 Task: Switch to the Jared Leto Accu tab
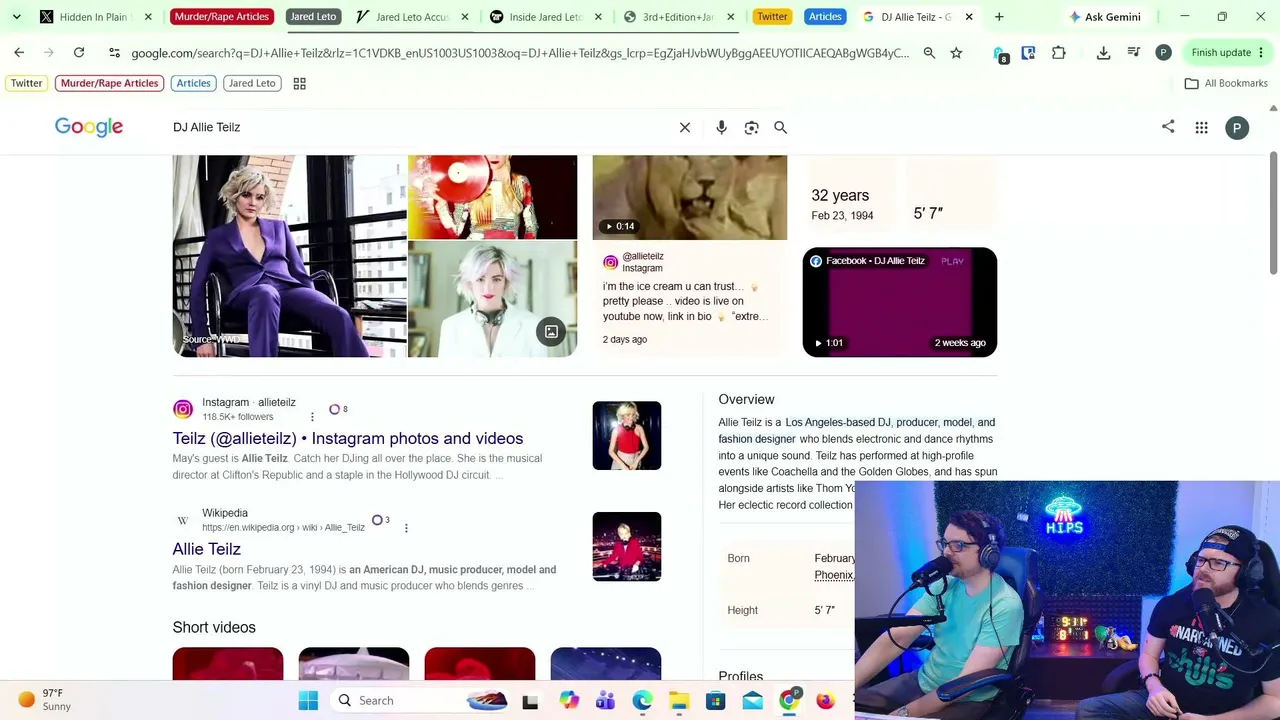pyautogui.click(x=412, y=17)
